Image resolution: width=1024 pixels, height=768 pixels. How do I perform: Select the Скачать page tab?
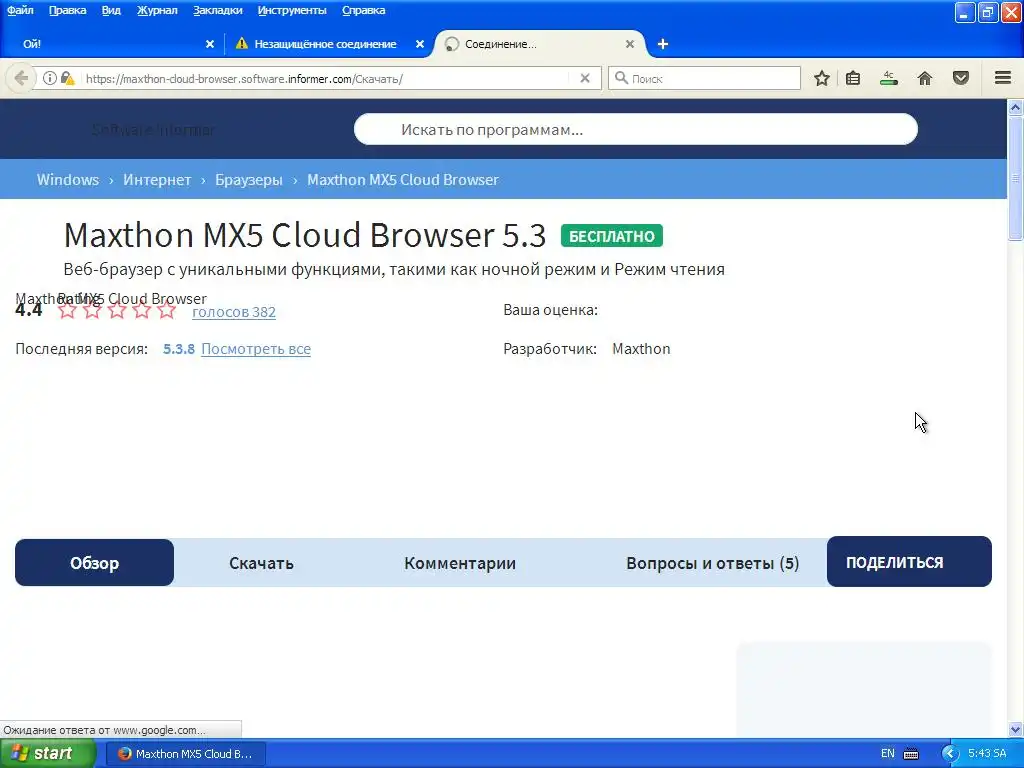click(x=261, y=563)
